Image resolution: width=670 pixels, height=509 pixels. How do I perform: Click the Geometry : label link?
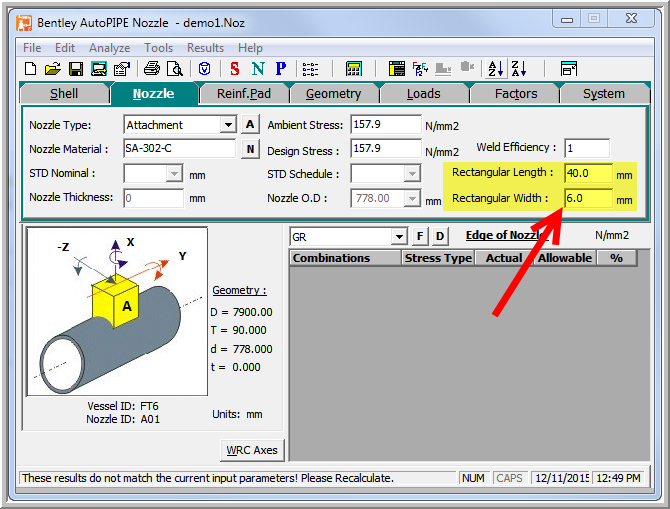tap(239, 290)
